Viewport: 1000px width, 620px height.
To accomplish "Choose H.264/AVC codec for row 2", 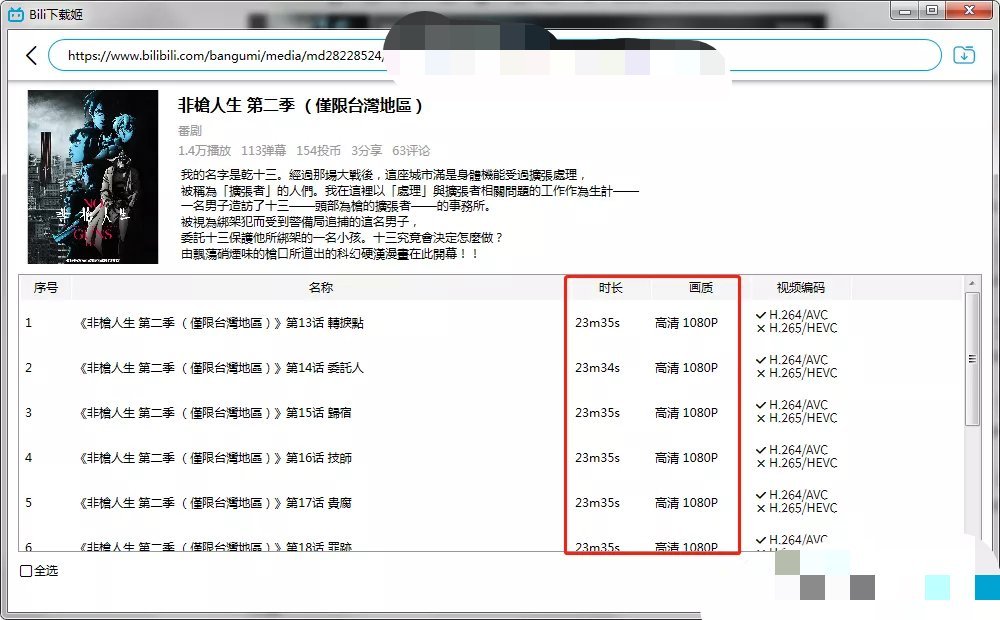I will [791, 360].
